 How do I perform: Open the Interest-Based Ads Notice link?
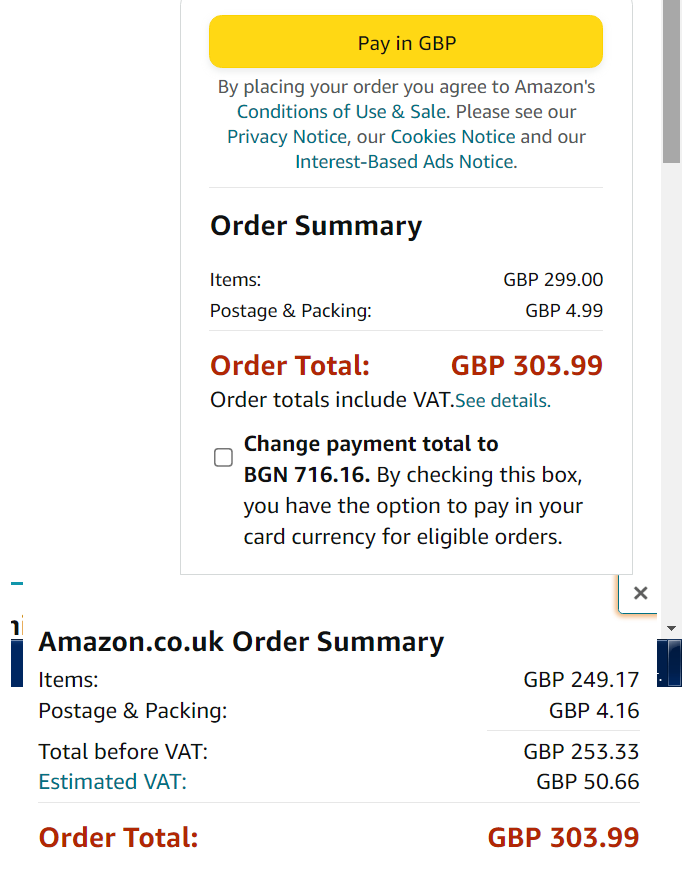(x=405, y=162)
